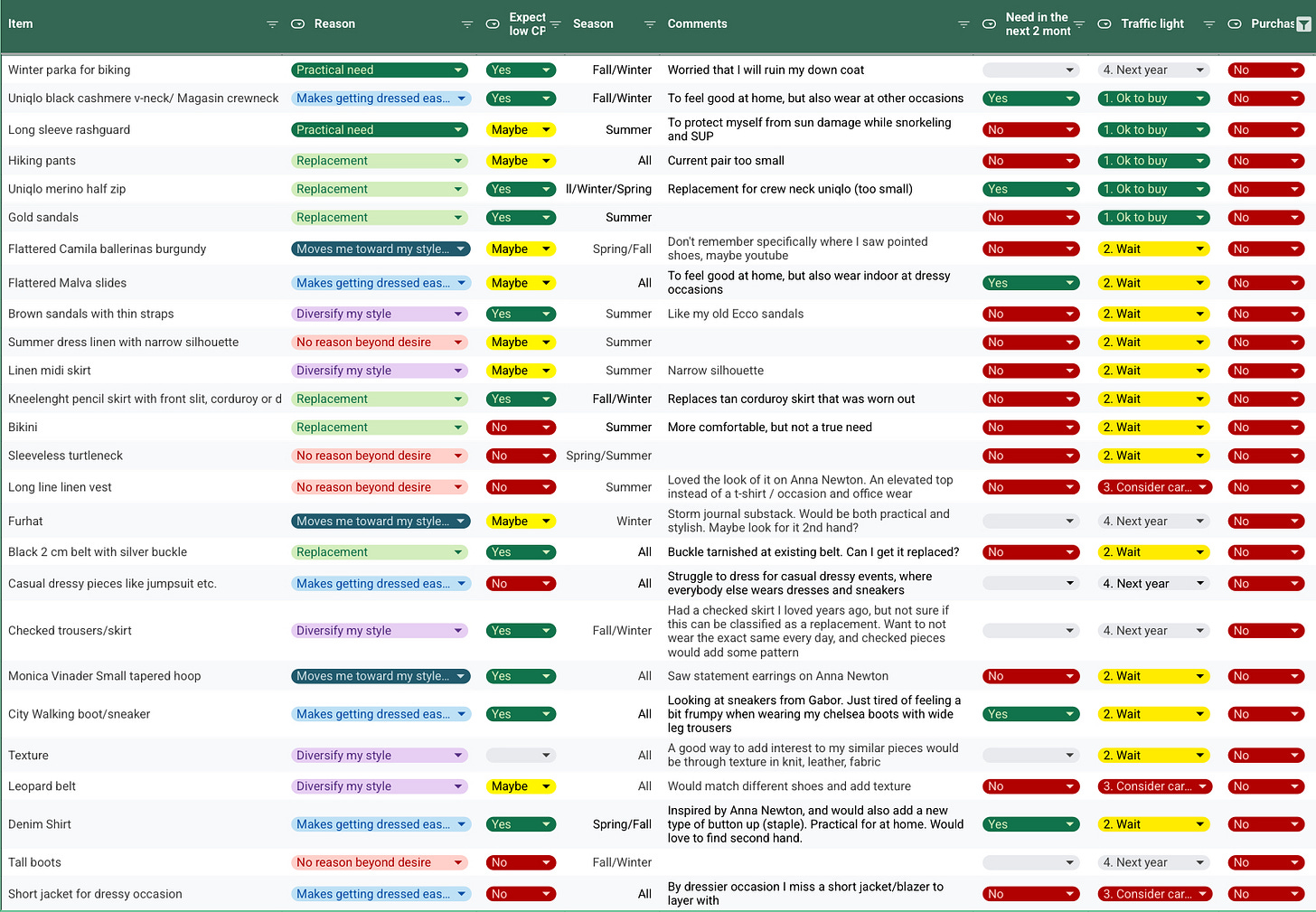Screen dimensions: 1316x912
Task: Open Replacement dropdown for Hiking pants
Action: tap(380, 161)
